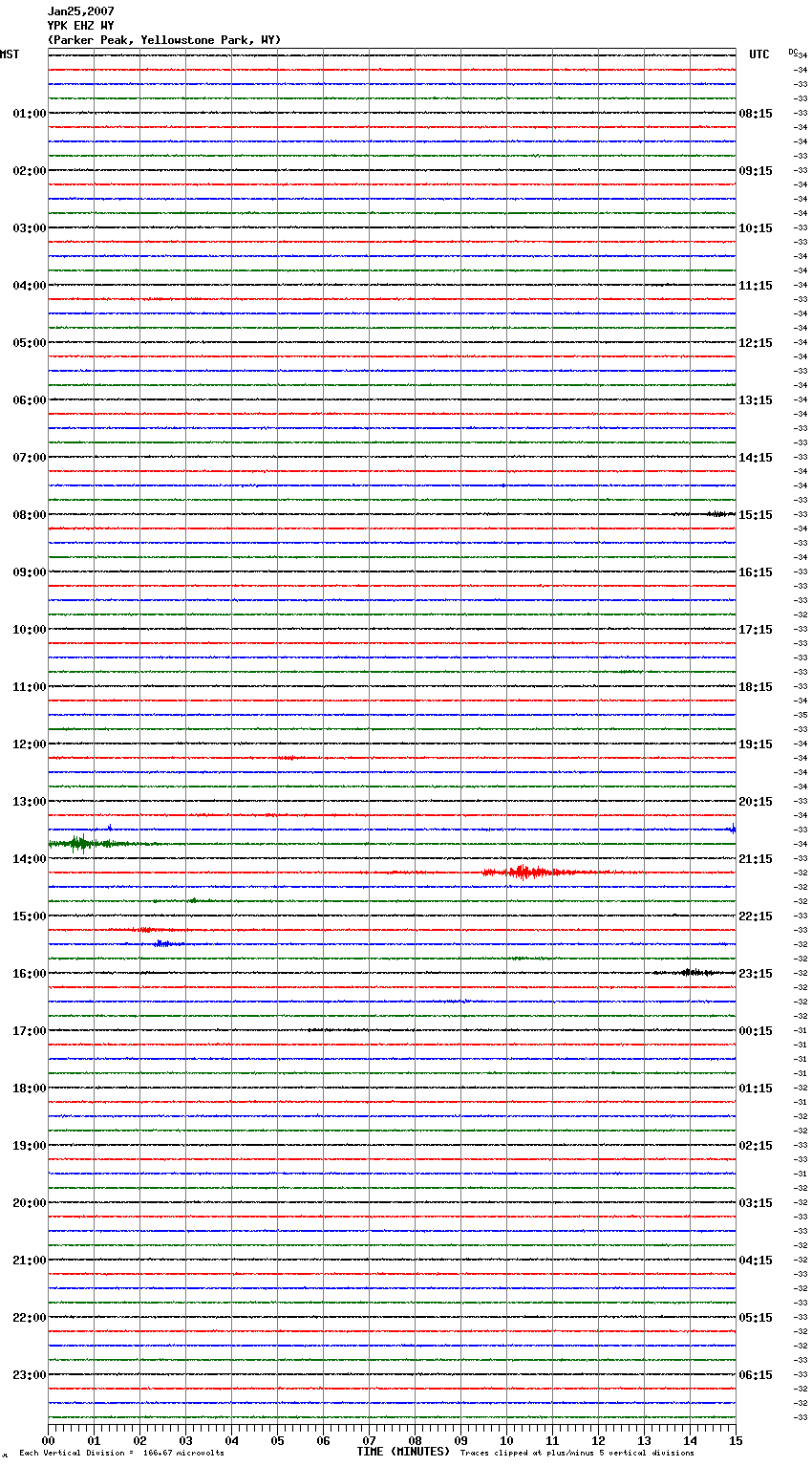The width and height of the screenshot is (812, 1466).
Task: Click the 15:15 UTC time label
Action: coord(756,515)
